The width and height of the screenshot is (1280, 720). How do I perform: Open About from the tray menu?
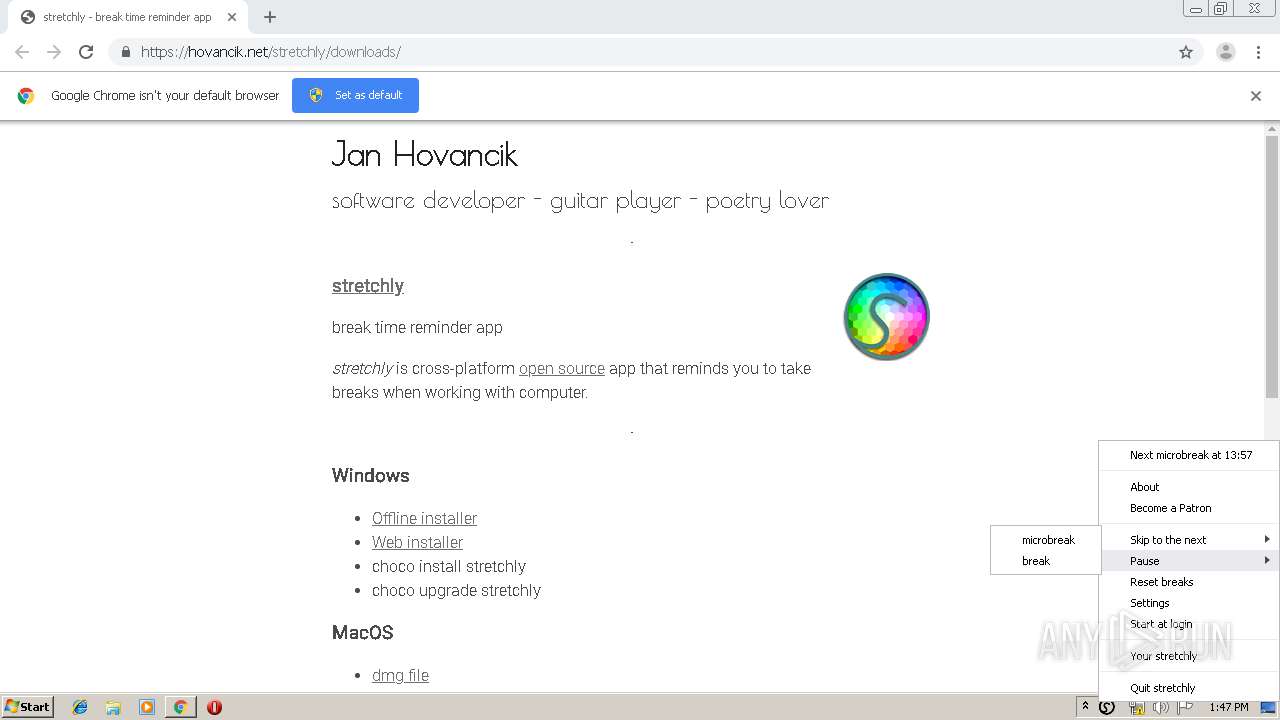point(1189,487)
